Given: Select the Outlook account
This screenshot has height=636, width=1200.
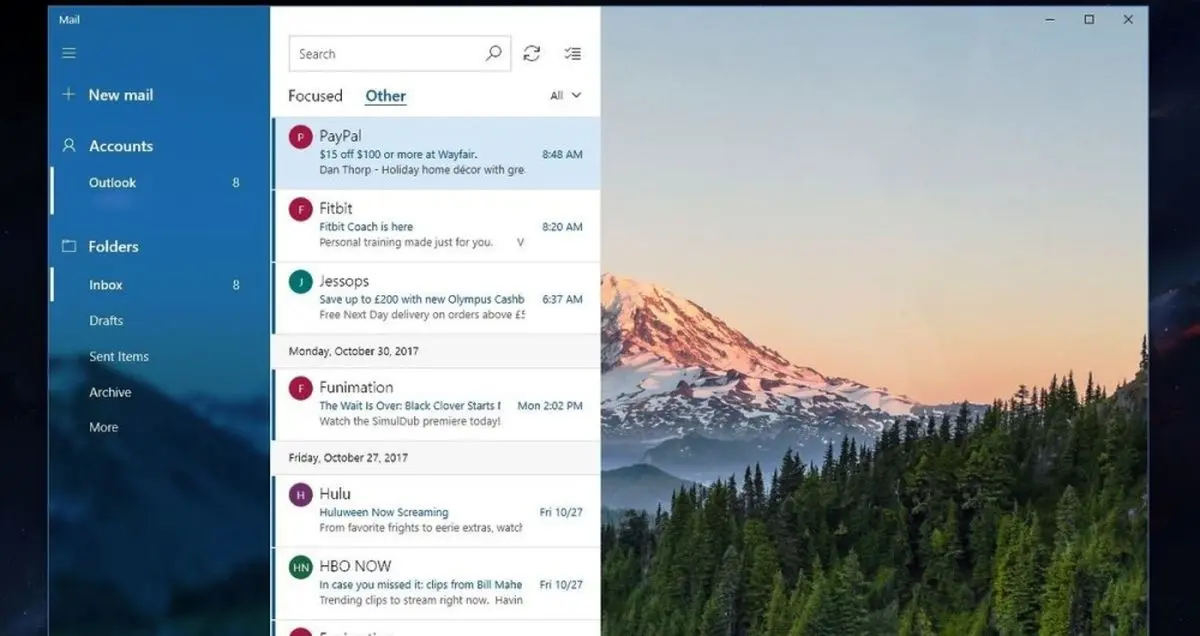Looking at the screenshot, I should pos(112,183).
